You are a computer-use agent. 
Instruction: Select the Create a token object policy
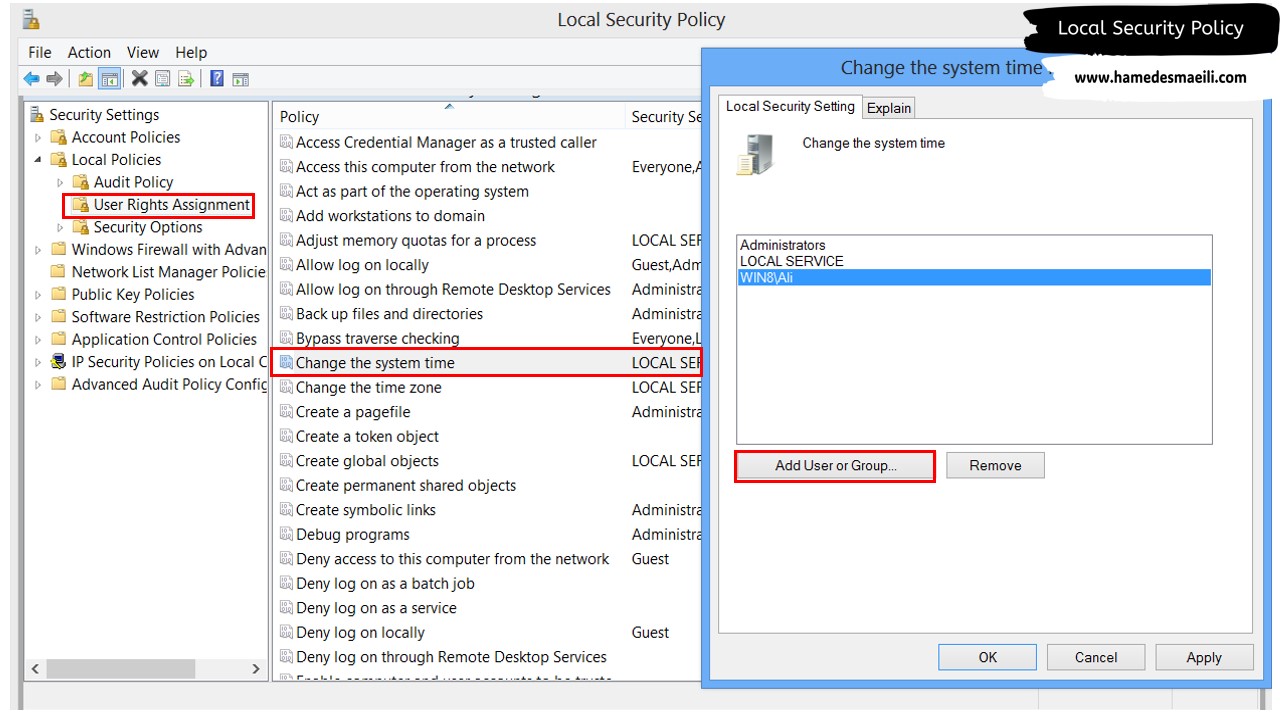367,437
